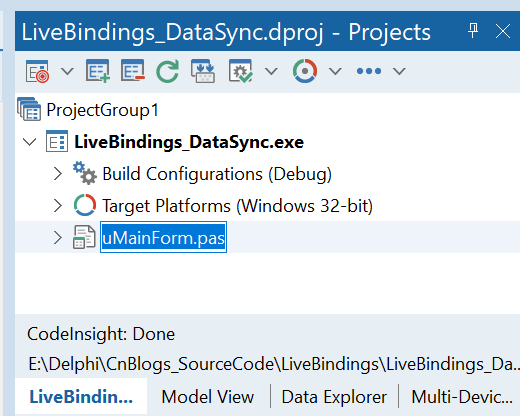Click the Target Platforms ring toolbar icon

tap(305, 71)
